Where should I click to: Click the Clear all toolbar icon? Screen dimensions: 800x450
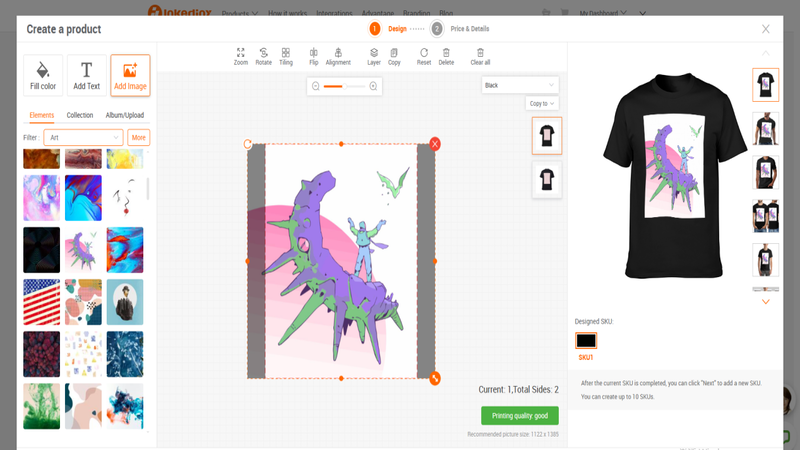click(x=480, y=56)
